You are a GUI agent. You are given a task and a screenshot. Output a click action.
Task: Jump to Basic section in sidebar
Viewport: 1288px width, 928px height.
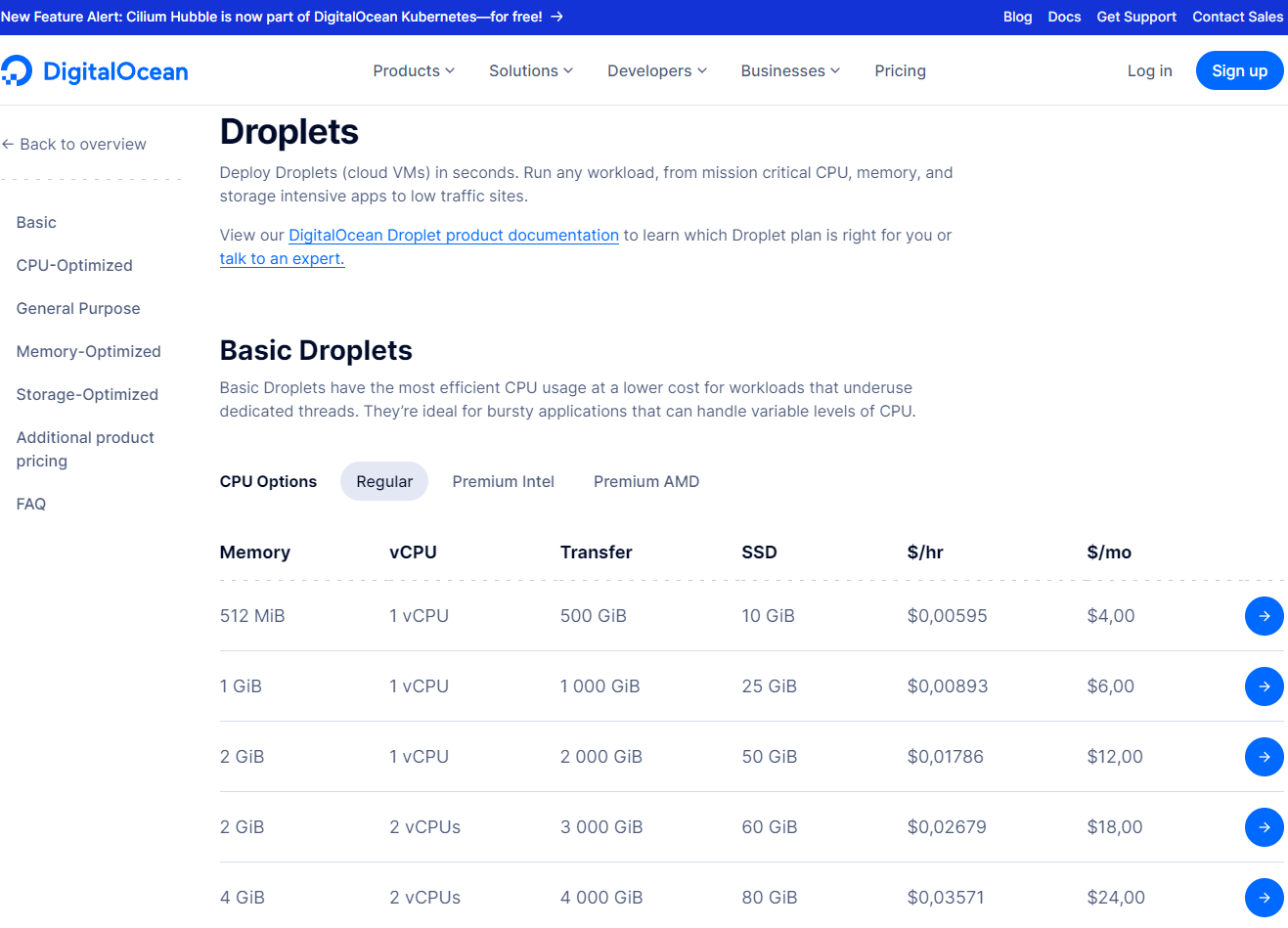click(36, 222)
